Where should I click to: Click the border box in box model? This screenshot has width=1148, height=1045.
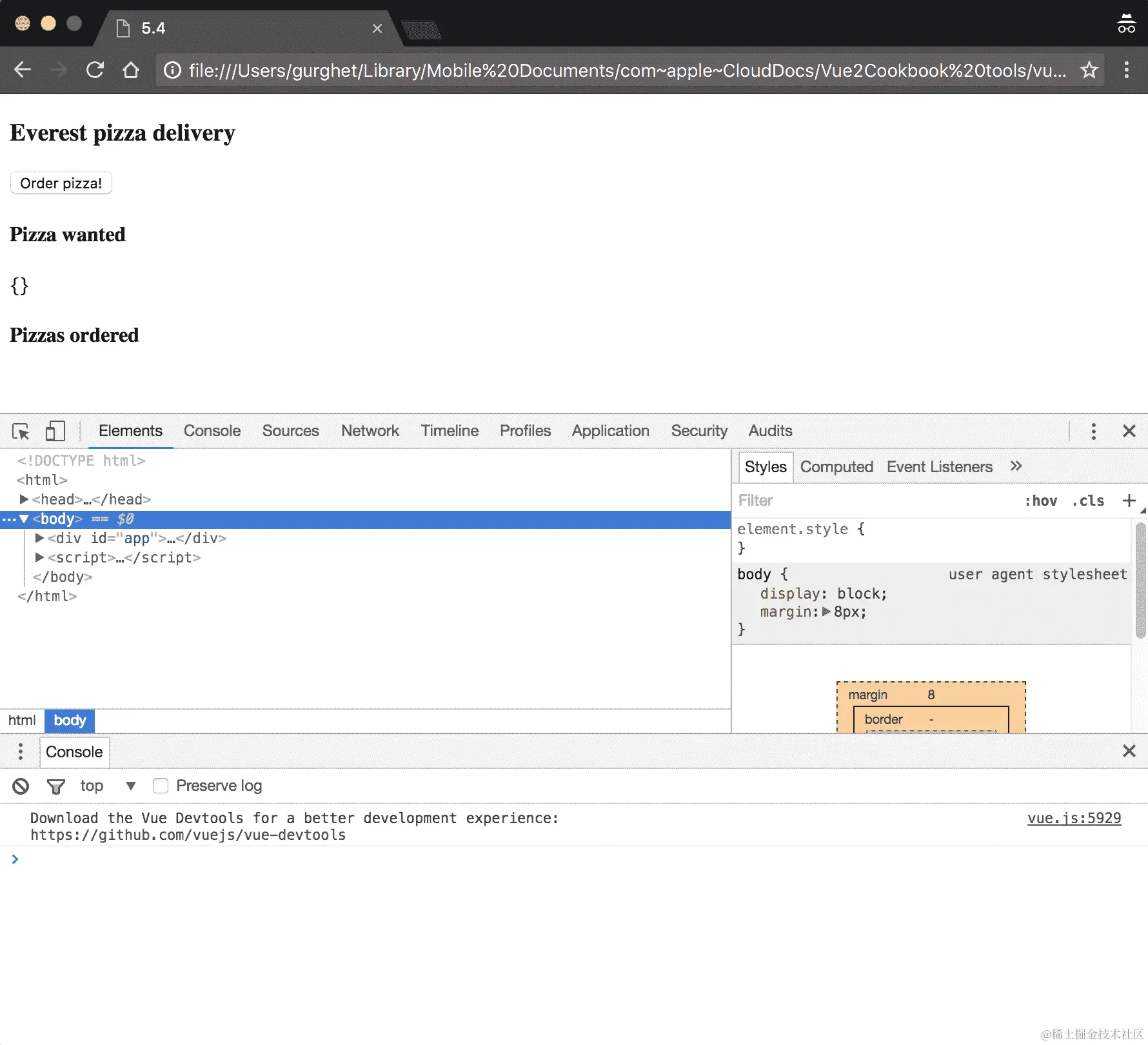point(931,719)
